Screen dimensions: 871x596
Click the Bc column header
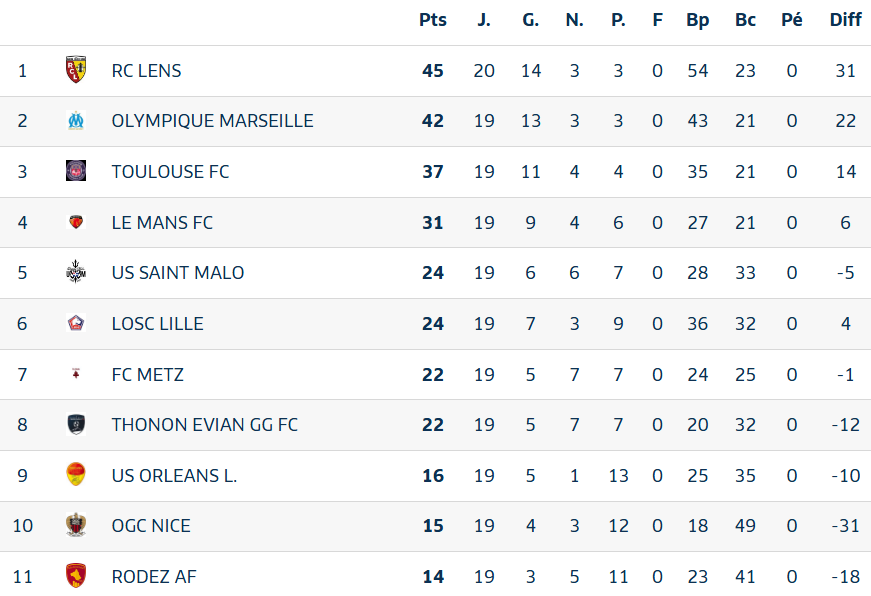pos(745,20)
